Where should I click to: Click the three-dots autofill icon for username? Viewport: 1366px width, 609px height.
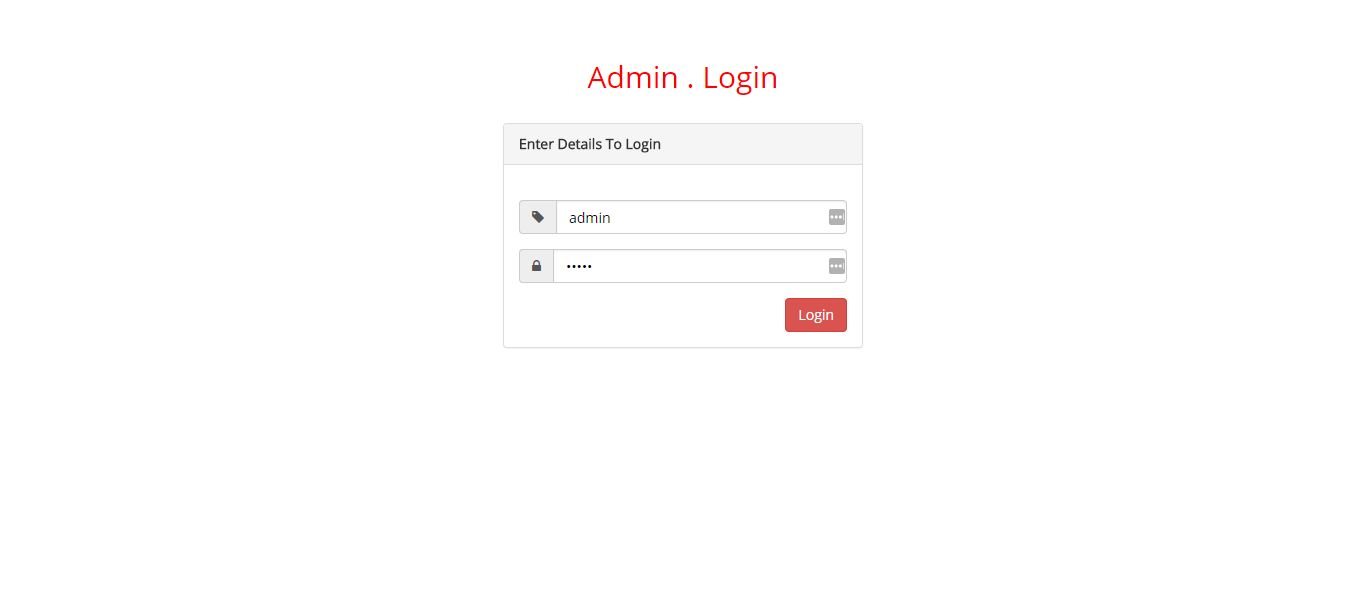pyautogui.click(x=837, y=217)
